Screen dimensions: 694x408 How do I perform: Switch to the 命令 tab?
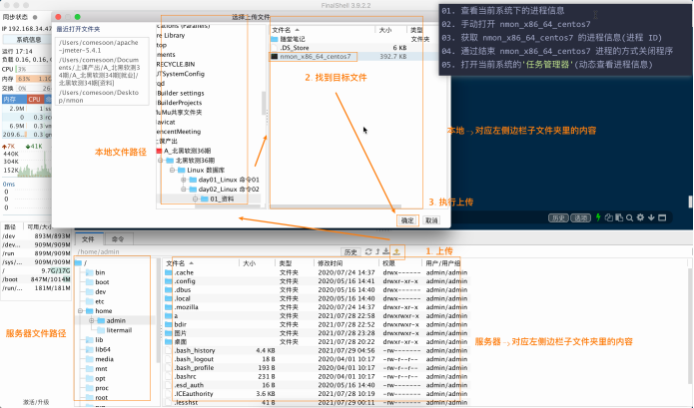click(118, 239)
